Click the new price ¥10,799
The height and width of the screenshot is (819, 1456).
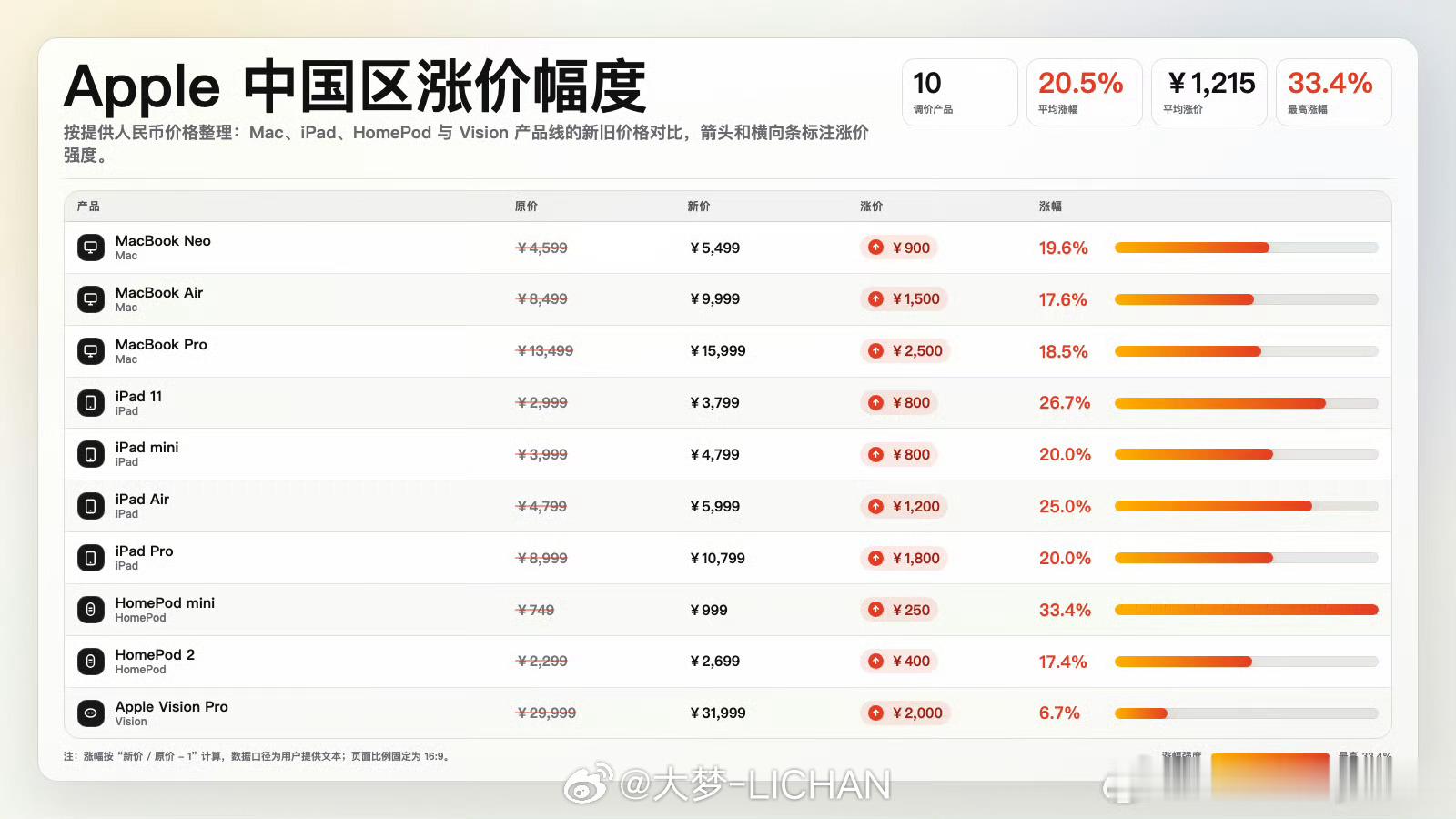coord(718,559)
